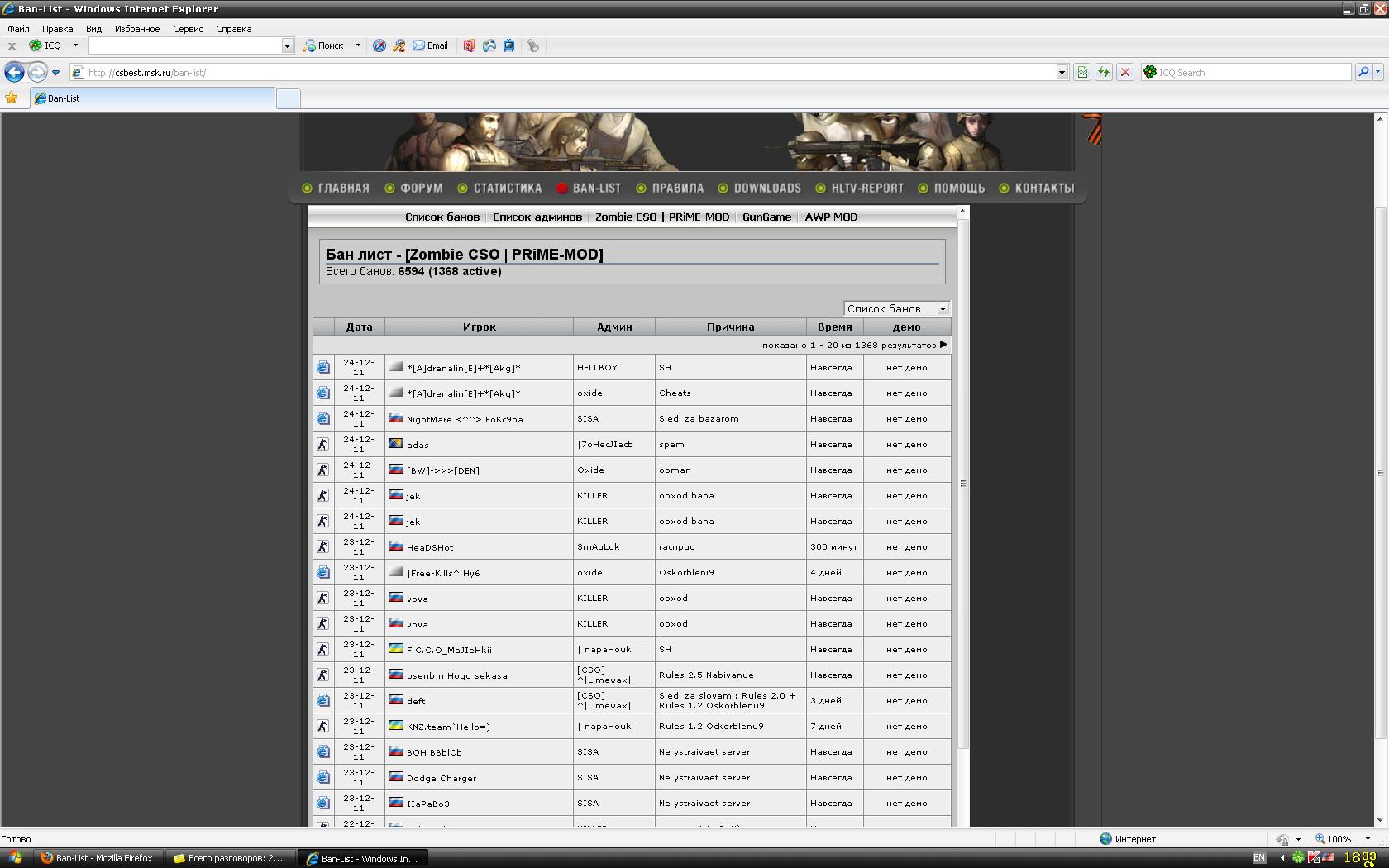Open the Сервис menu

(x=188, y=29)
